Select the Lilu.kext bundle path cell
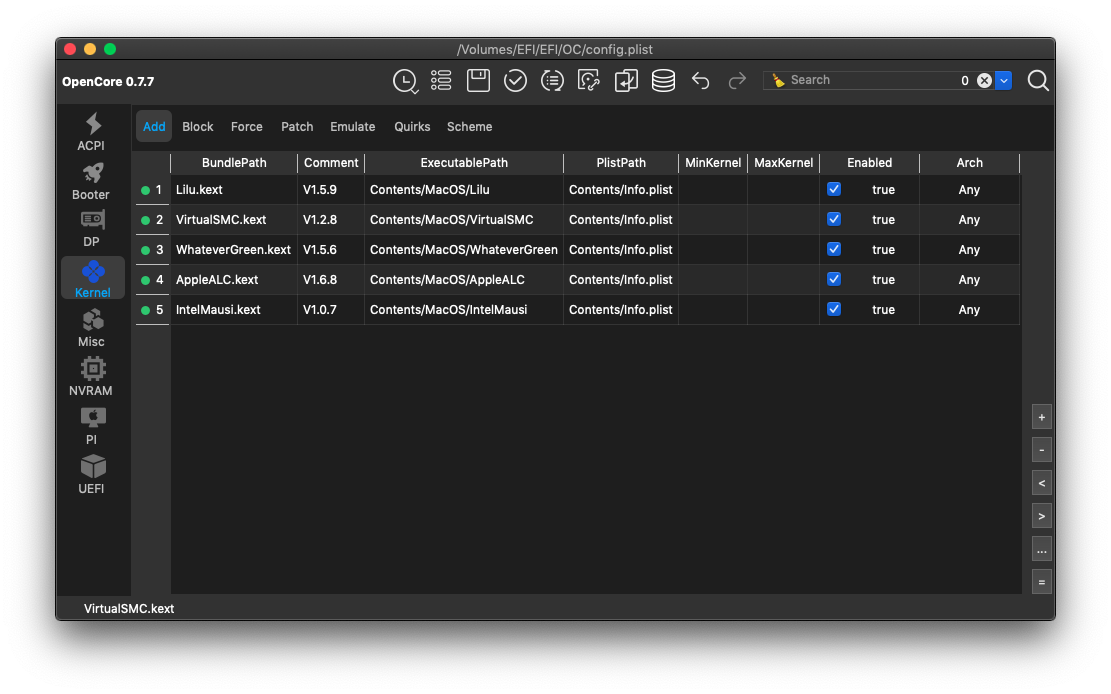1111x694 pixels. [234, 189]
